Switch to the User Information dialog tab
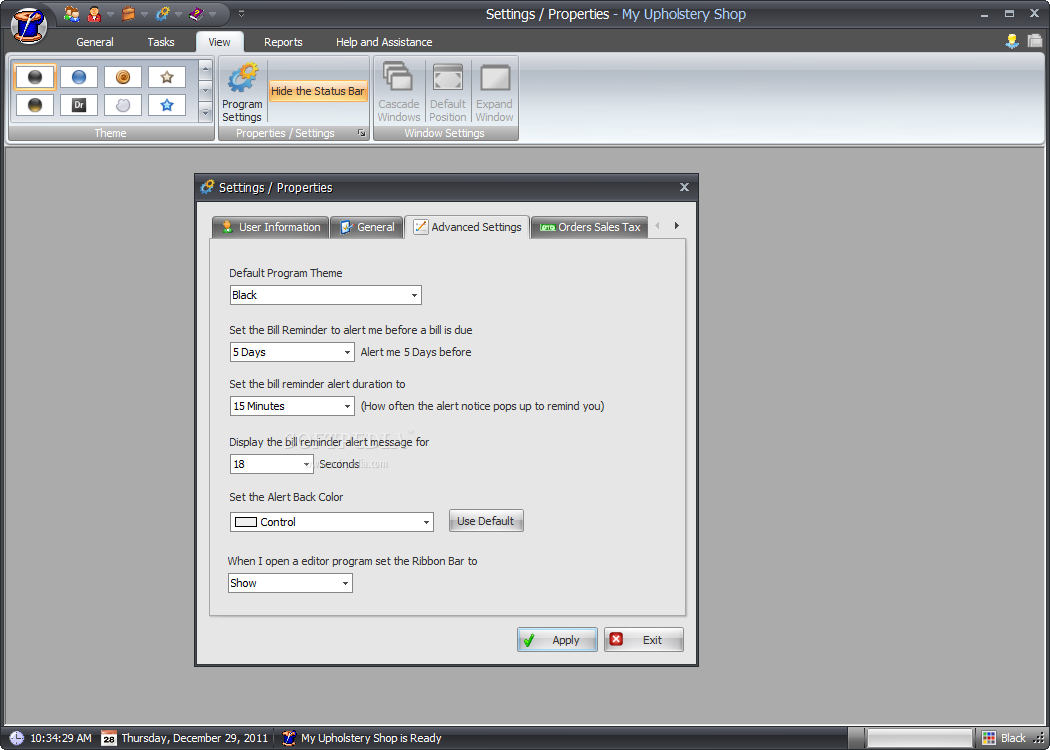1050x750 pixels. (271, 227)
